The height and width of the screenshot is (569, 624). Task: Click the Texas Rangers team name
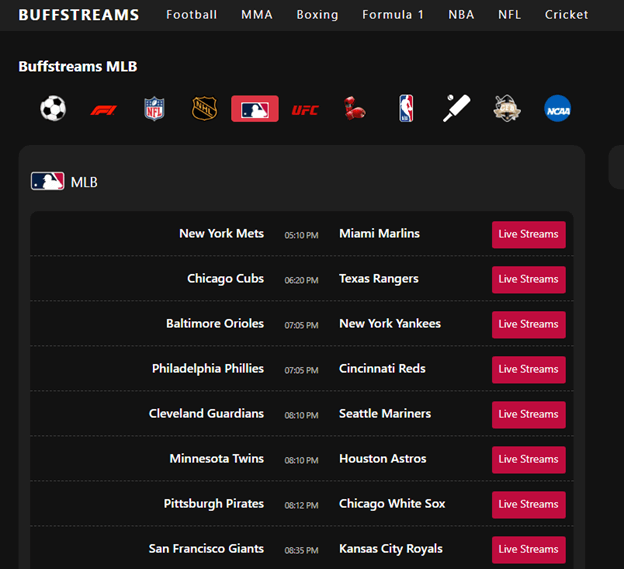click(378, 279)
